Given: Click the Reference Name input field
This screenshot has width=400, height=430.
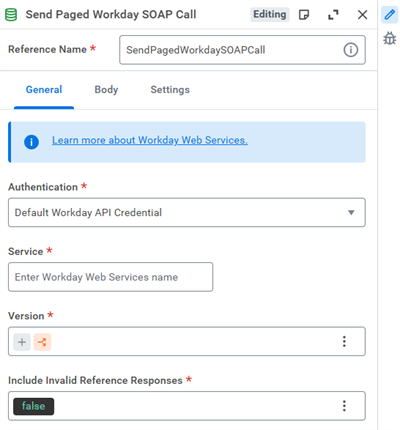Looking at the screenshot, I should 242,50.
